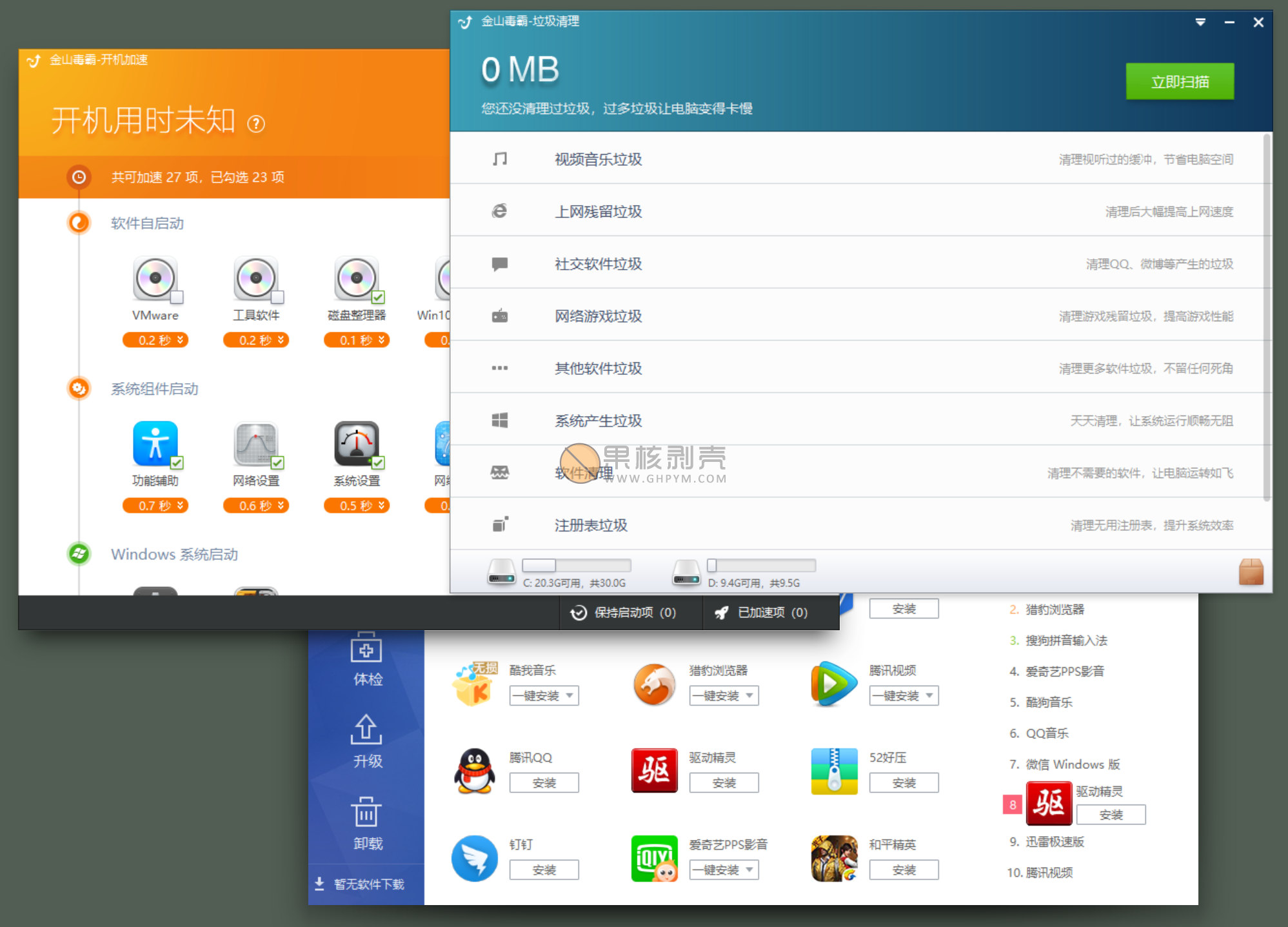Go to 体检 in the software manager sidebar
1288x927 pixels.
pos(367,659)
